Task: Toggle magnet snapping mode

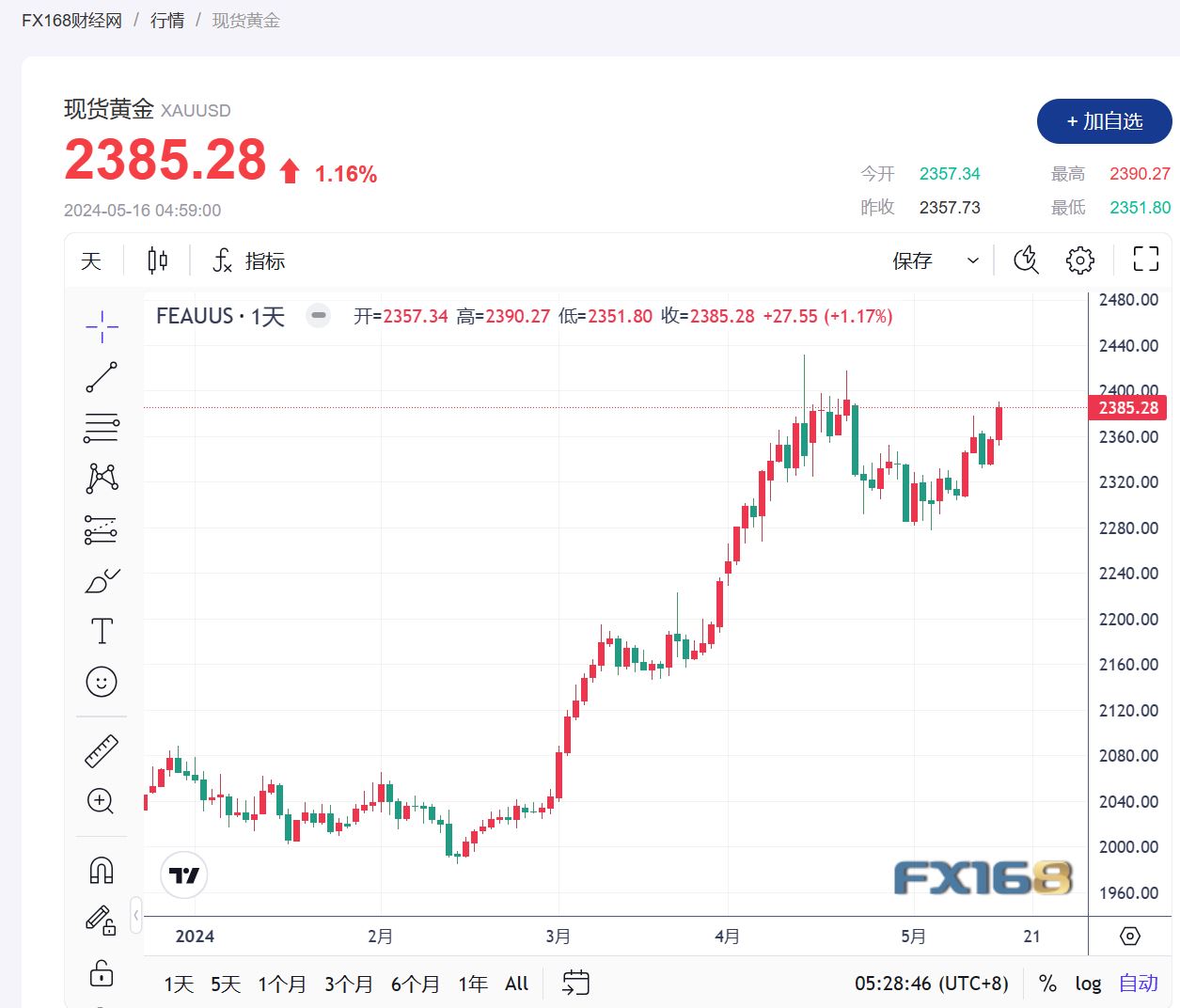Action: click(100, 869)
